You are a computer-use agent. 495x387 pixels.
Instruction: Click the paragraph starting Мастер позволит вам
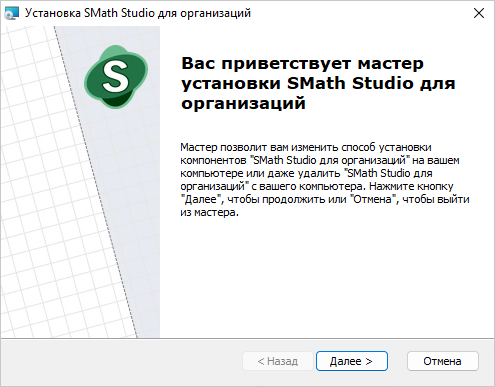click(325, 179)
